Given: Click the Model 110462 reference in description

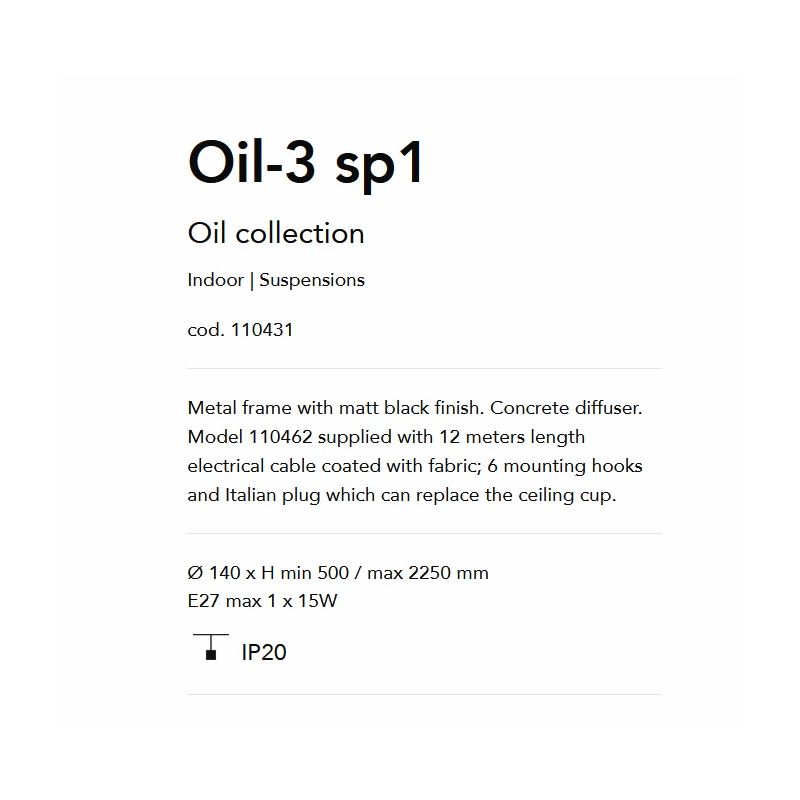Looking at the screenshot, I should coord(250,437).
